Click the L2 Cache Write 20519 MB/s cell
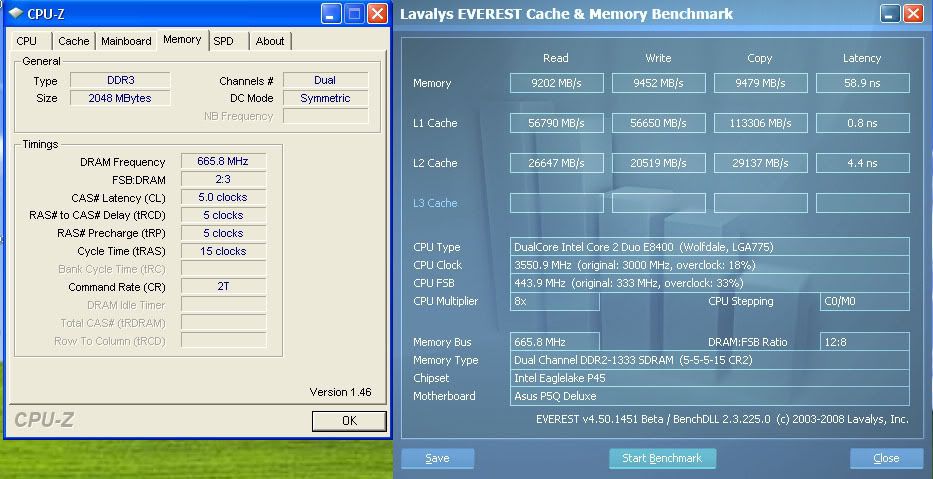The width and height of the screenshot is (933, 479). click(659, 163)
